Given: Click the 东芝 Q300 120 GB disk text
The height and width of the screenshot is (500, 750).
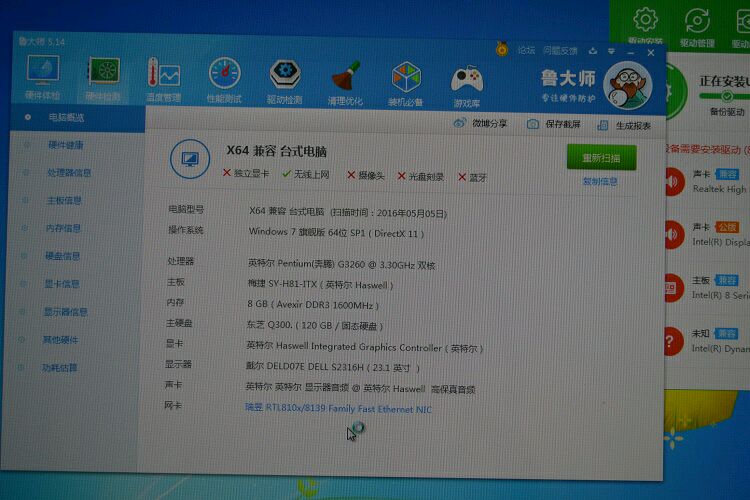Looking at the screenshot, I should coord(315,325).
